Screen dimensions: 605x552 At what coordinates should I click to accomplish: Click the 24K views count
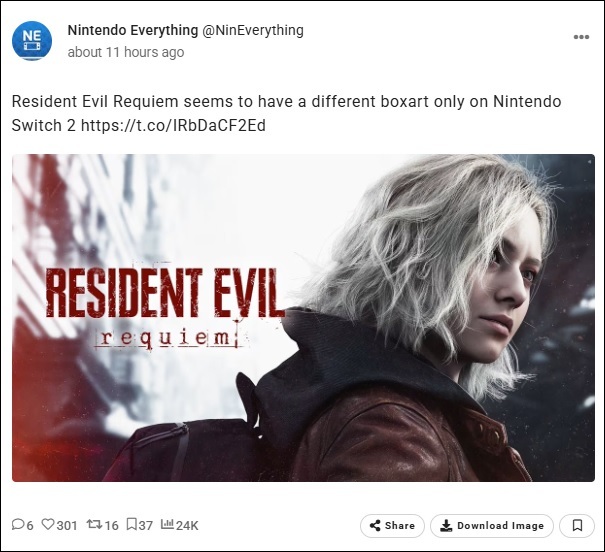click(x=187, y=525)
